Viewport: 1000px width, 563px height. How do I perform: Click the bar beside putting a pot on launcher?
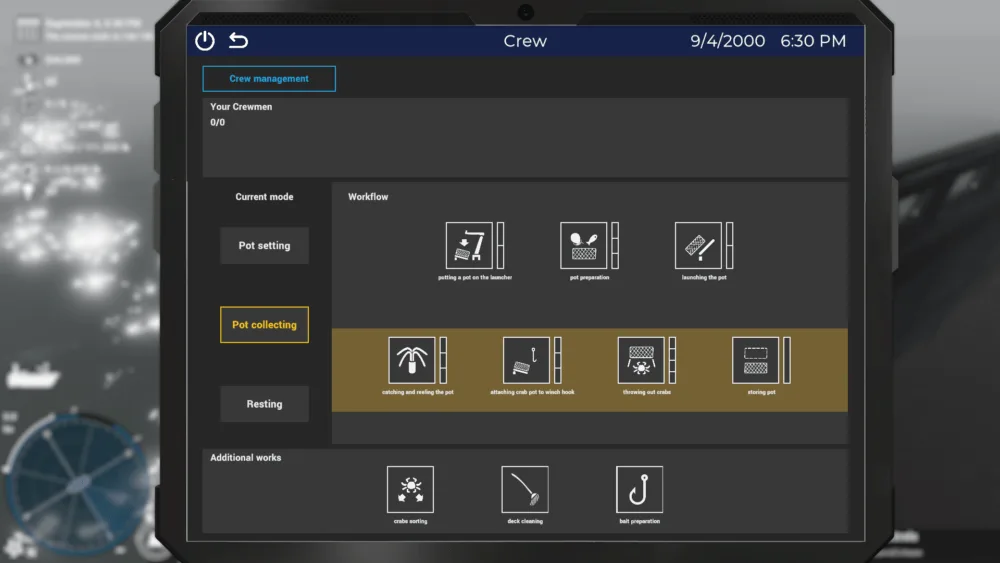(x=501, y=245)
